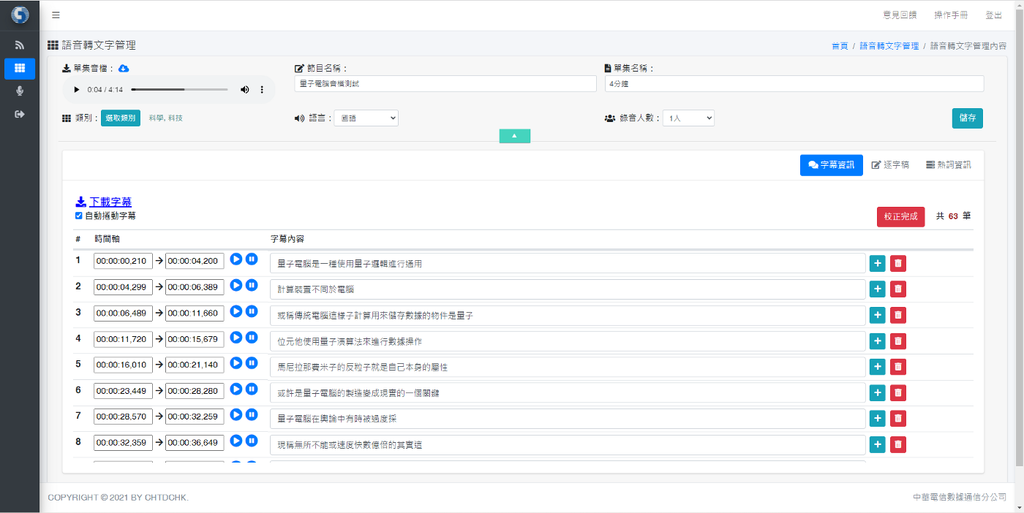Open 意見回饋 in top bar
Image resolution: width=1024 pixels, height=513 pixels.
[x=899, y=15]
